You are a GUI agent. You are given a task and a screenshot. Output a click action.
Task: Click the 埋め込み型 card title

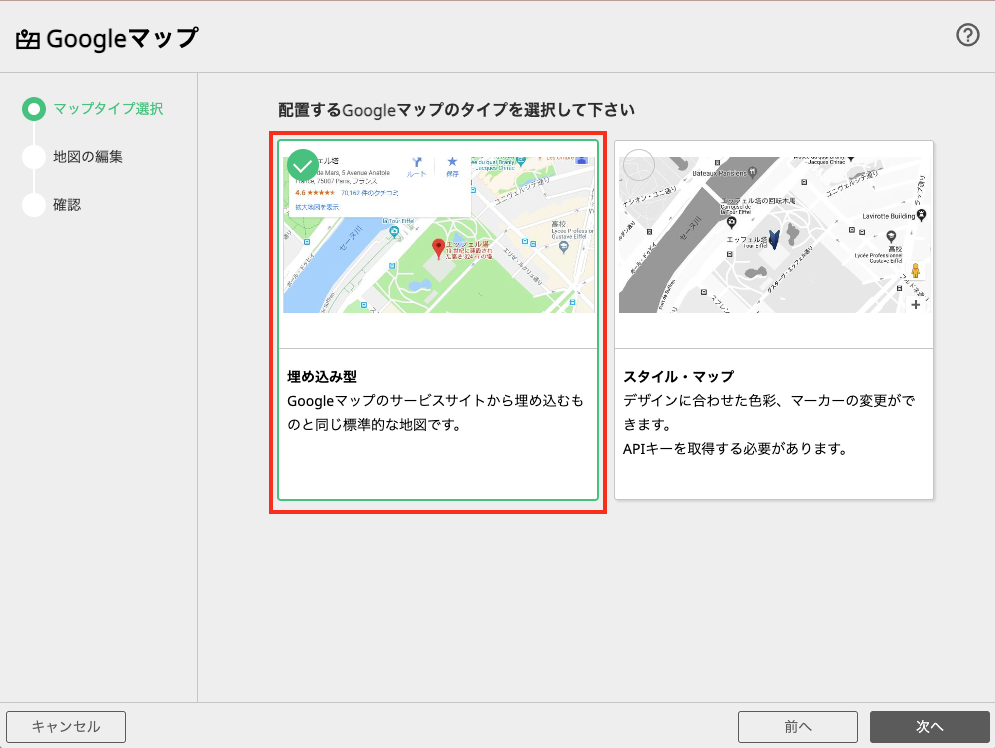point(322,376)
